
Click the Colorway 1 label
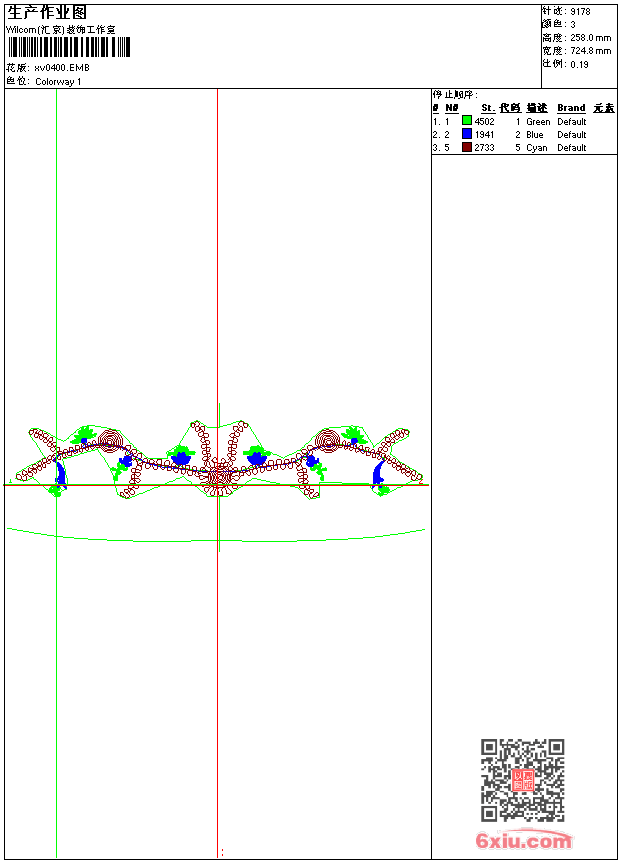click(x=58, y=82)
